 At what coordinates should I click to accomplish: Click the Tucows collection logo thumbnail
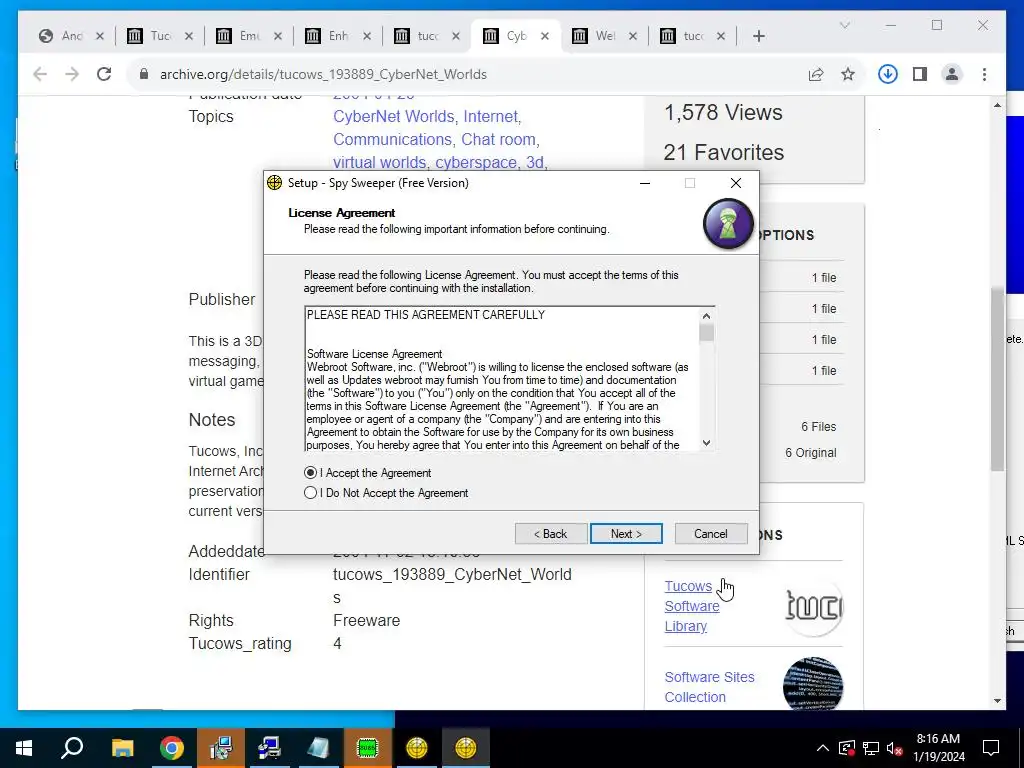tap(813, 607)
